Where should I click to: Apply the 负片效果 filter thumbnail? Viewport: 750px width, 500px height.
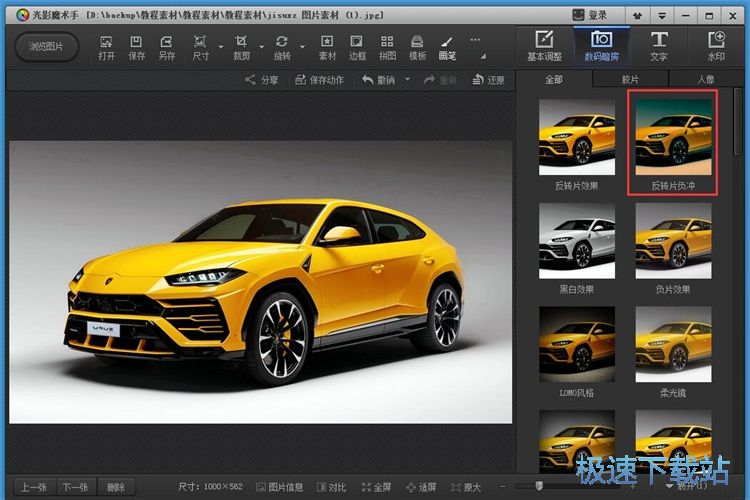pos(673,241)
